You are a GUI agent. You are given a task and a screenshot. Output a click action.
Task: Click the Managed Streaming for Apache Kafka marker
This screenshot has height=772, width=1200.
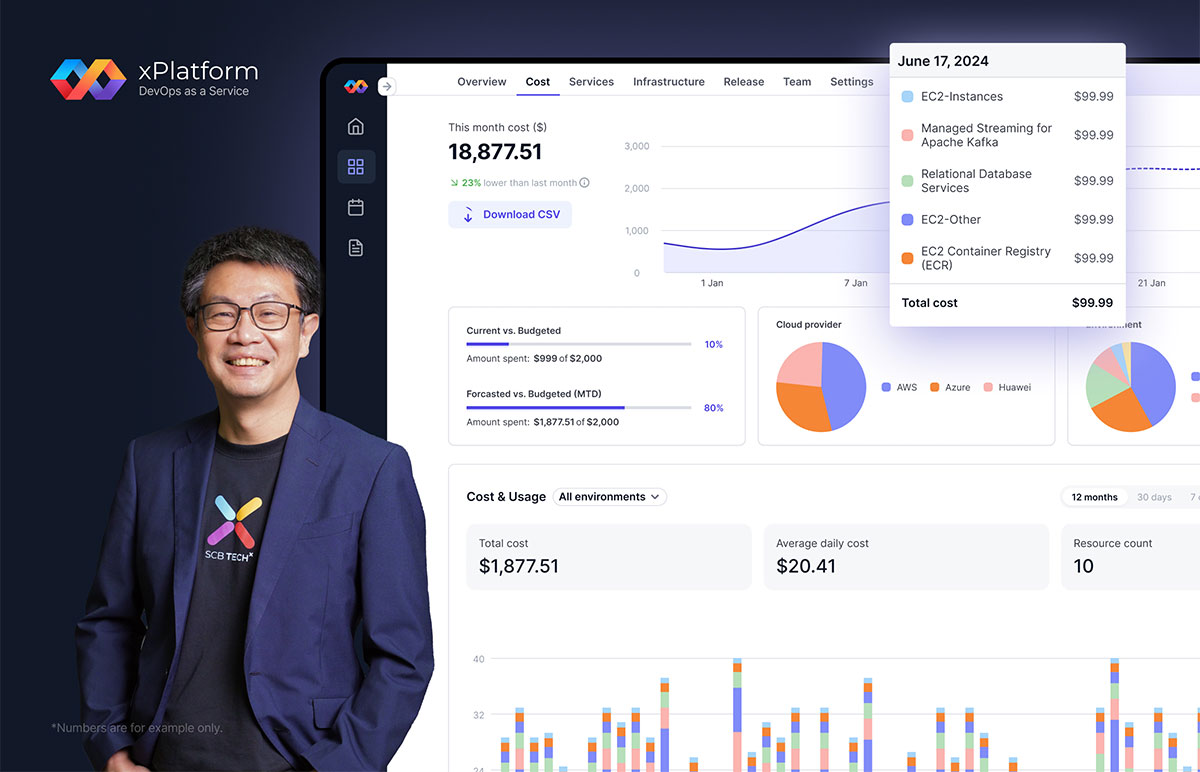tap(907, 135)
